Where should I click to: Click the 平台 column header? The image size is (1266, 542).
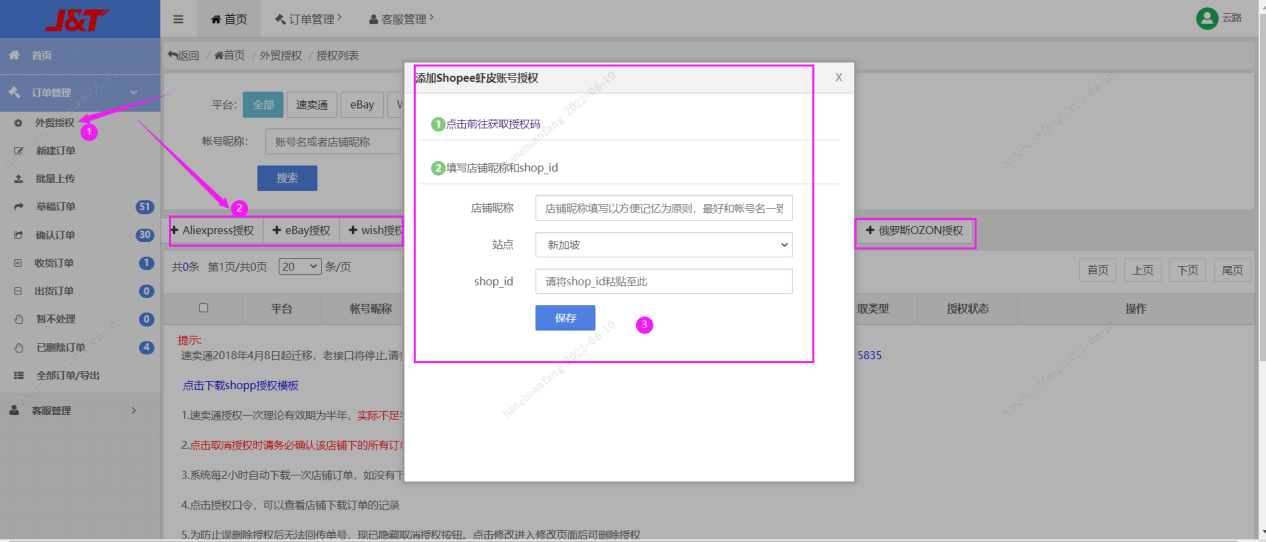click(x=282, y=308)
